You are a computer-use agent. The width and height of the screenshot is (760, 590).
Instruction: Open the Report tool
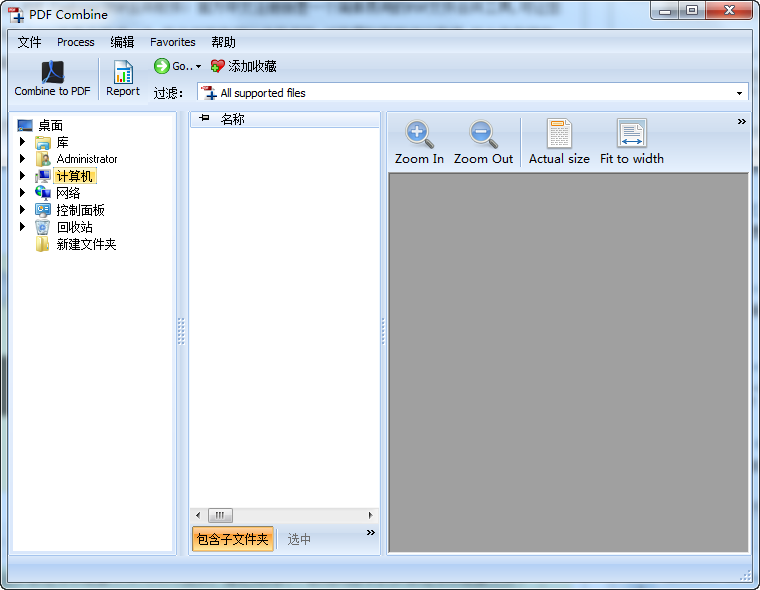pos(123,73)
